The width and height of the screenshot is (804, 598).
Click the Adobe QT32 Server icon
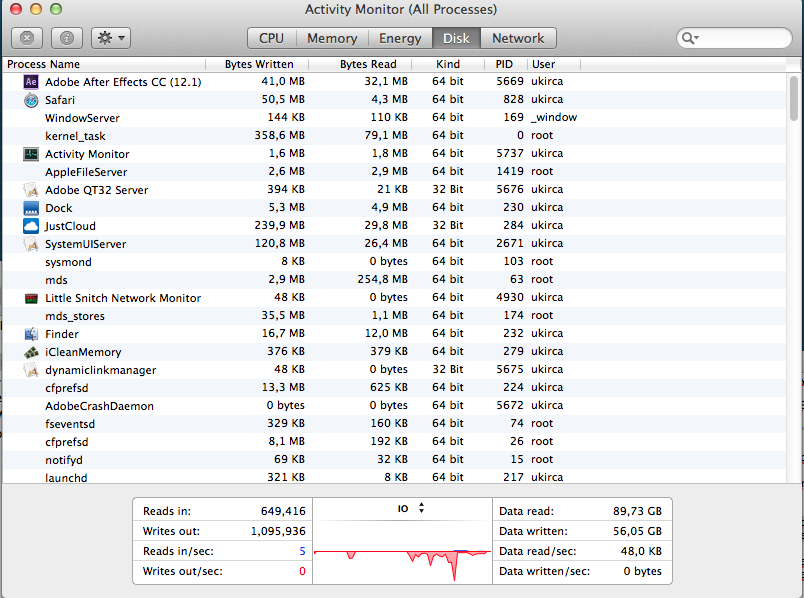31,190
